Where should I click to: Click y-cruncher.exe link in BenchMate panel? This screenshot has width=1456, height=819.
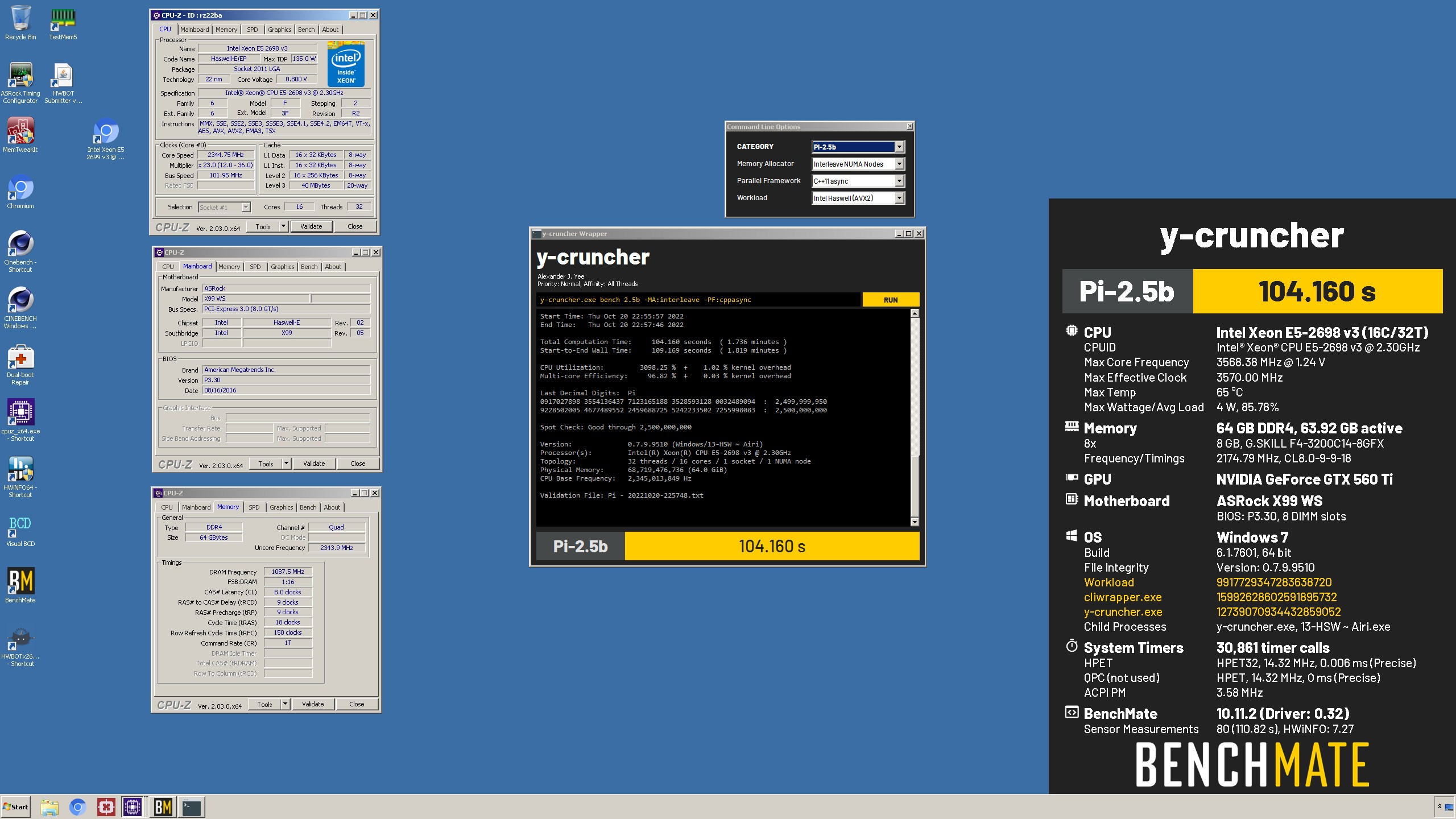tap(1123, 612)
